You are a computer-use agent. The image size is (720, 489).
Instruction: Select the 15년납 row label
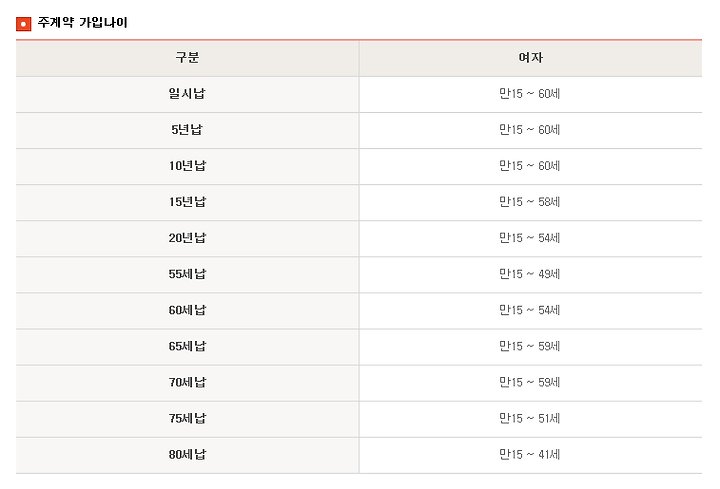[x=187, y=202]
